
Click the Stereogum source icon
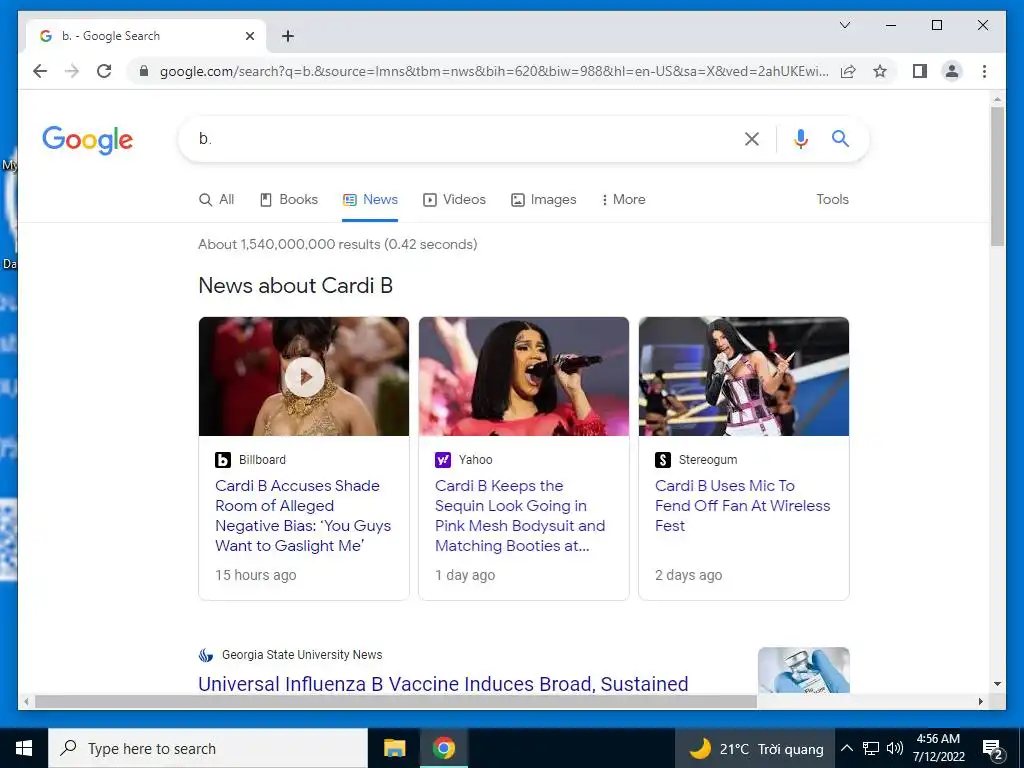click(x=663, y=460)
